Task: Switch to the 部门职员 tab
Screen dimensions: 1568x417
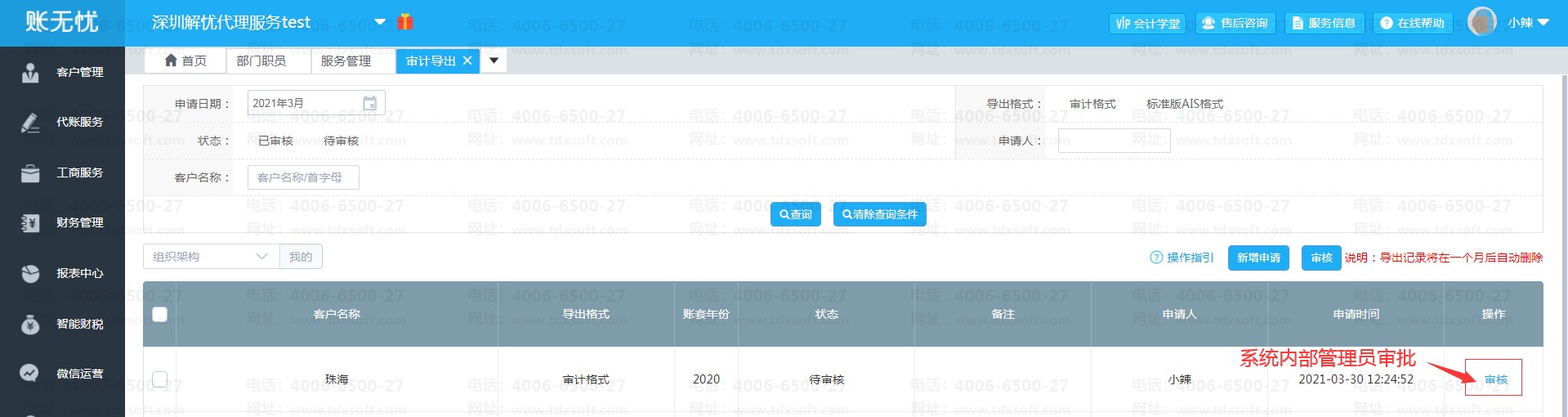Action: pos(261,61)
